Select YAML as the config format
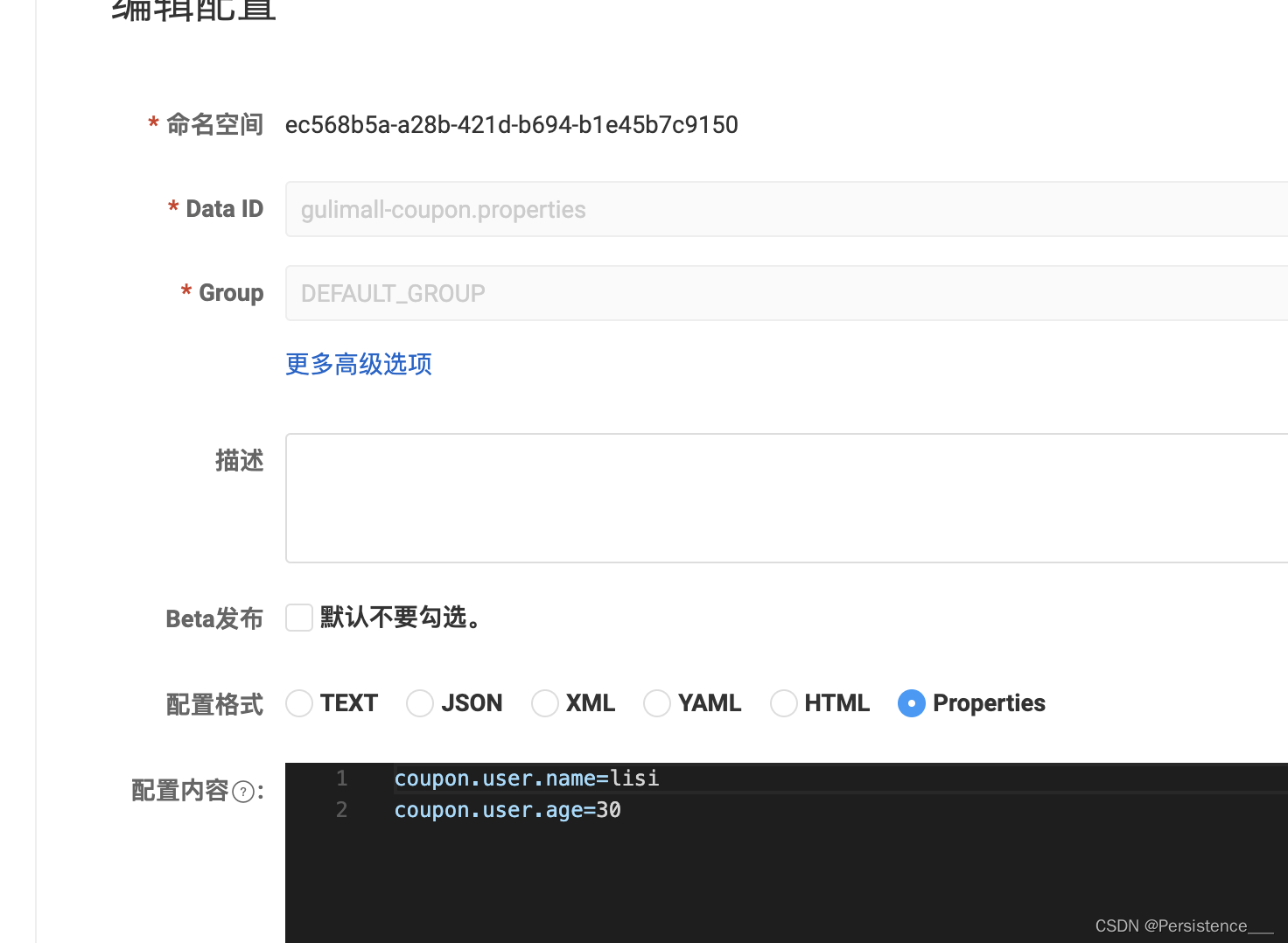Viewport: 1288px width, 943px height. [657, 703]
